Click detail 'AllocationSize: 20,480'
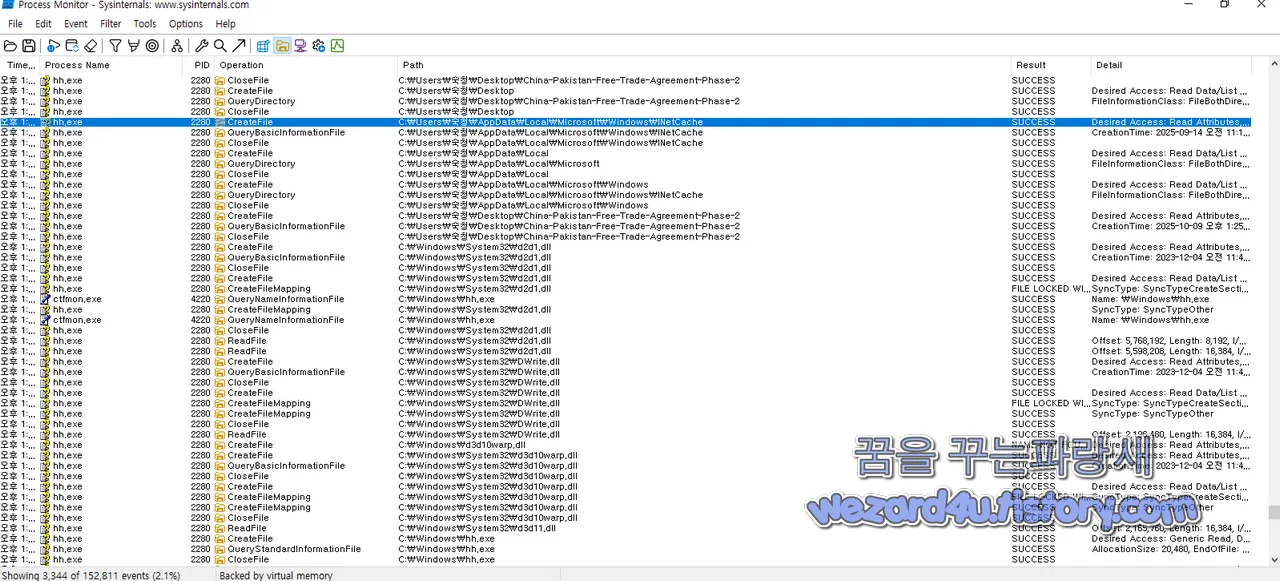Image resolution: width=1280 pixels, height=581 pixels. tap(1170, 549)
